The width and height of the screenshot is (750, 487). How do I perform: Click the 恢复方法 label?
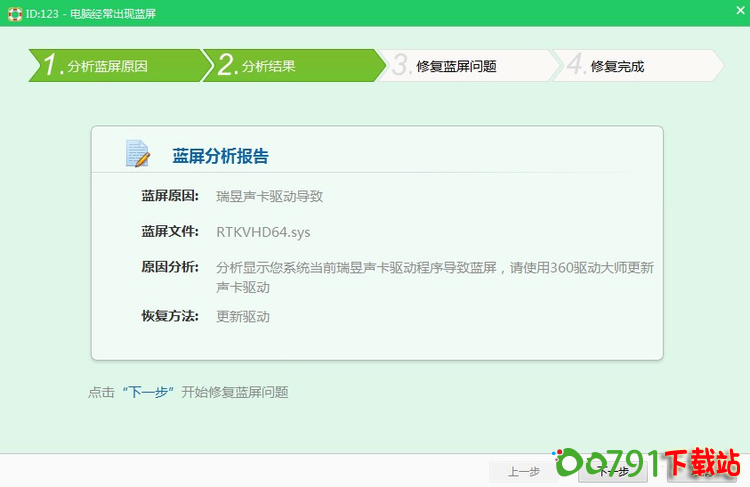(170, 316)
